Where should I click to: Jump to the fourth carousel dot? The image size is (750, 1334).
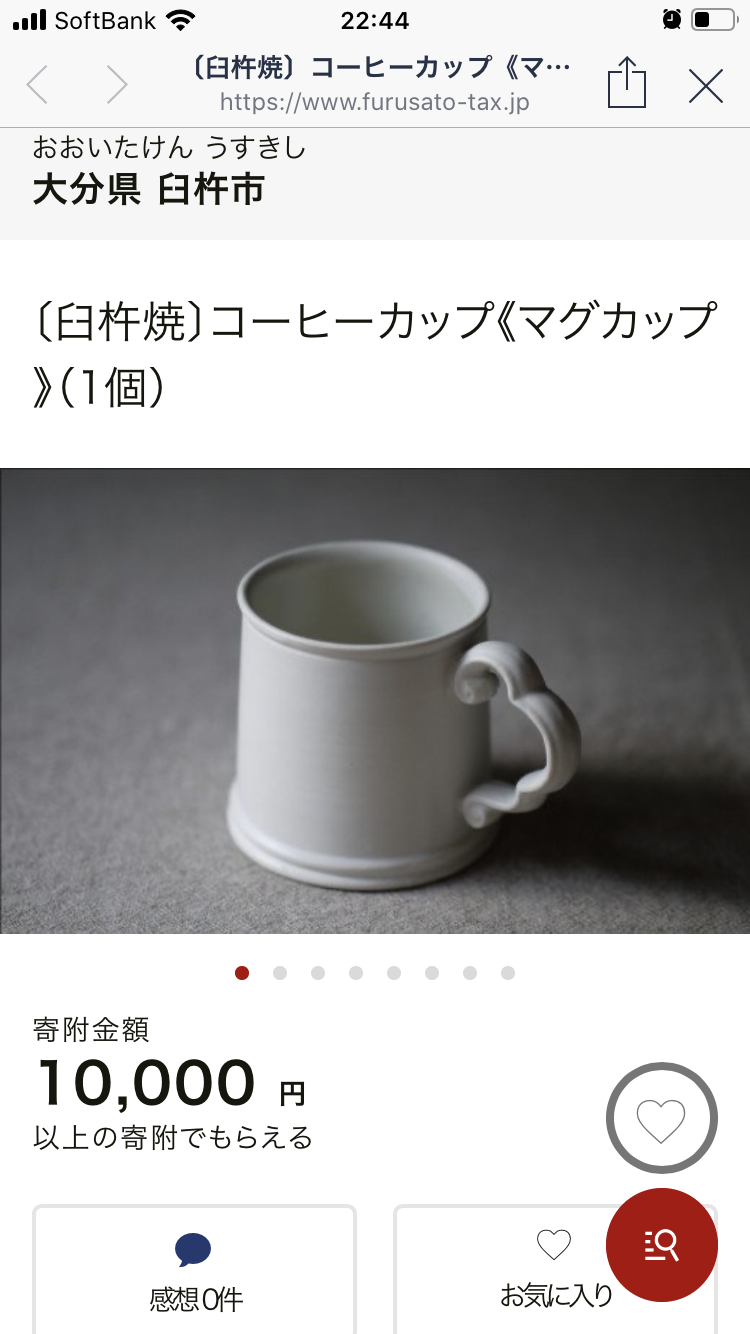tap(356, 973)
